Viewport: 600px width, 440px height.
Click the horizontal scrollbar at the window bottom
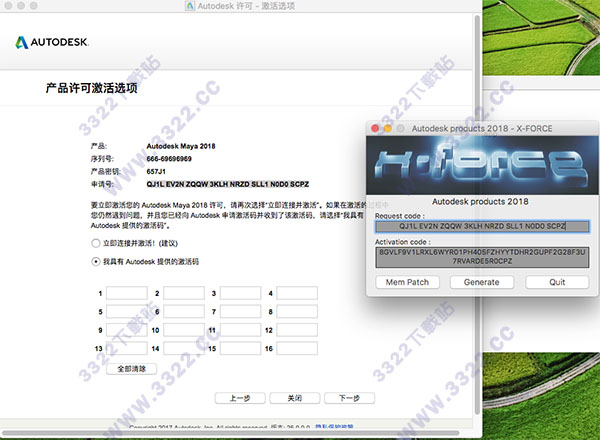click(231, 433)
